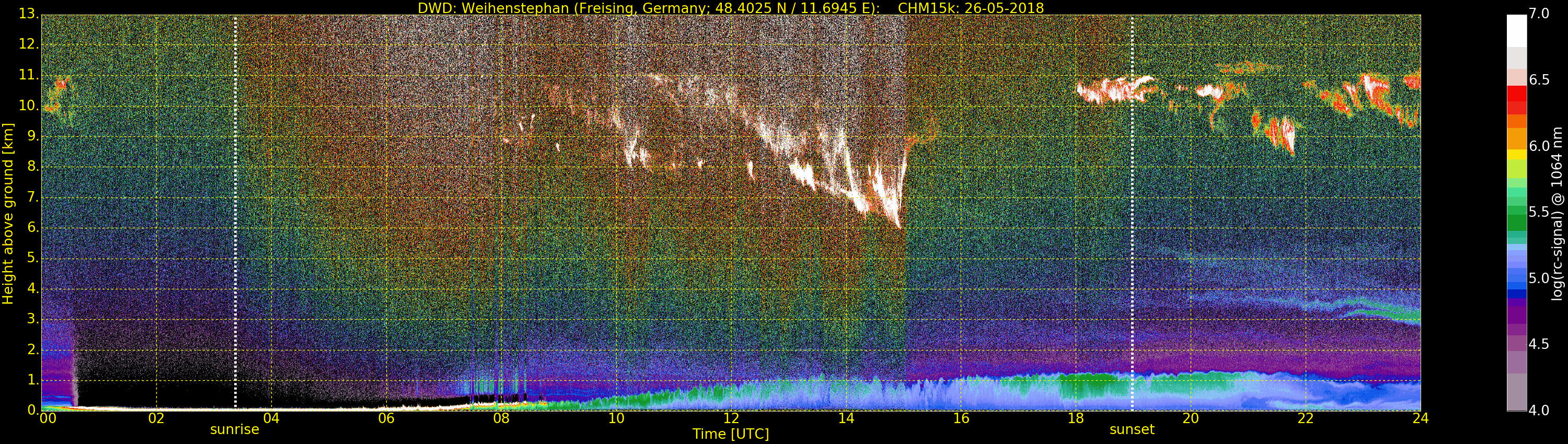The height and width of the screenshot is (444, 1568).
Task: Click the '5.0' colorbar tick label
Action: (x=1539, y=278)
